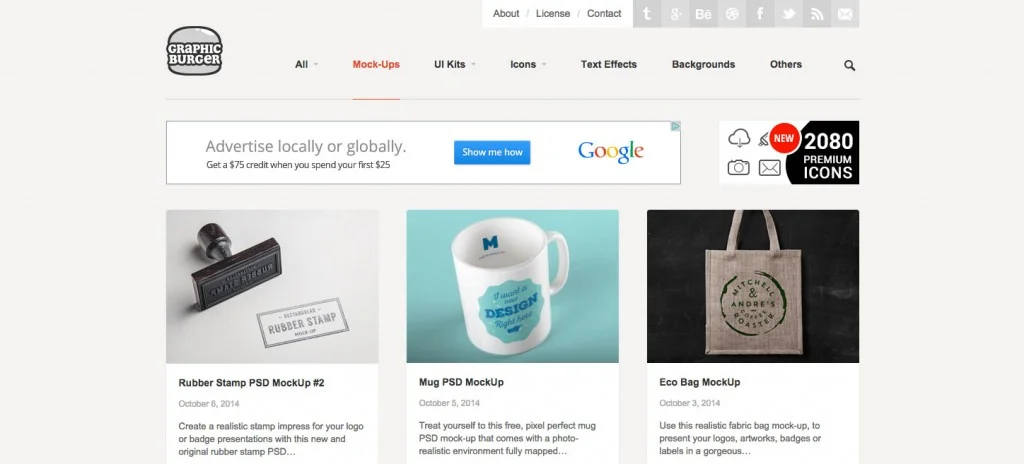The width and height of the screenshot is (1024, 464).
Task: Expand the UI Kits dropdown arrow
Action: [x=473, y=65]
